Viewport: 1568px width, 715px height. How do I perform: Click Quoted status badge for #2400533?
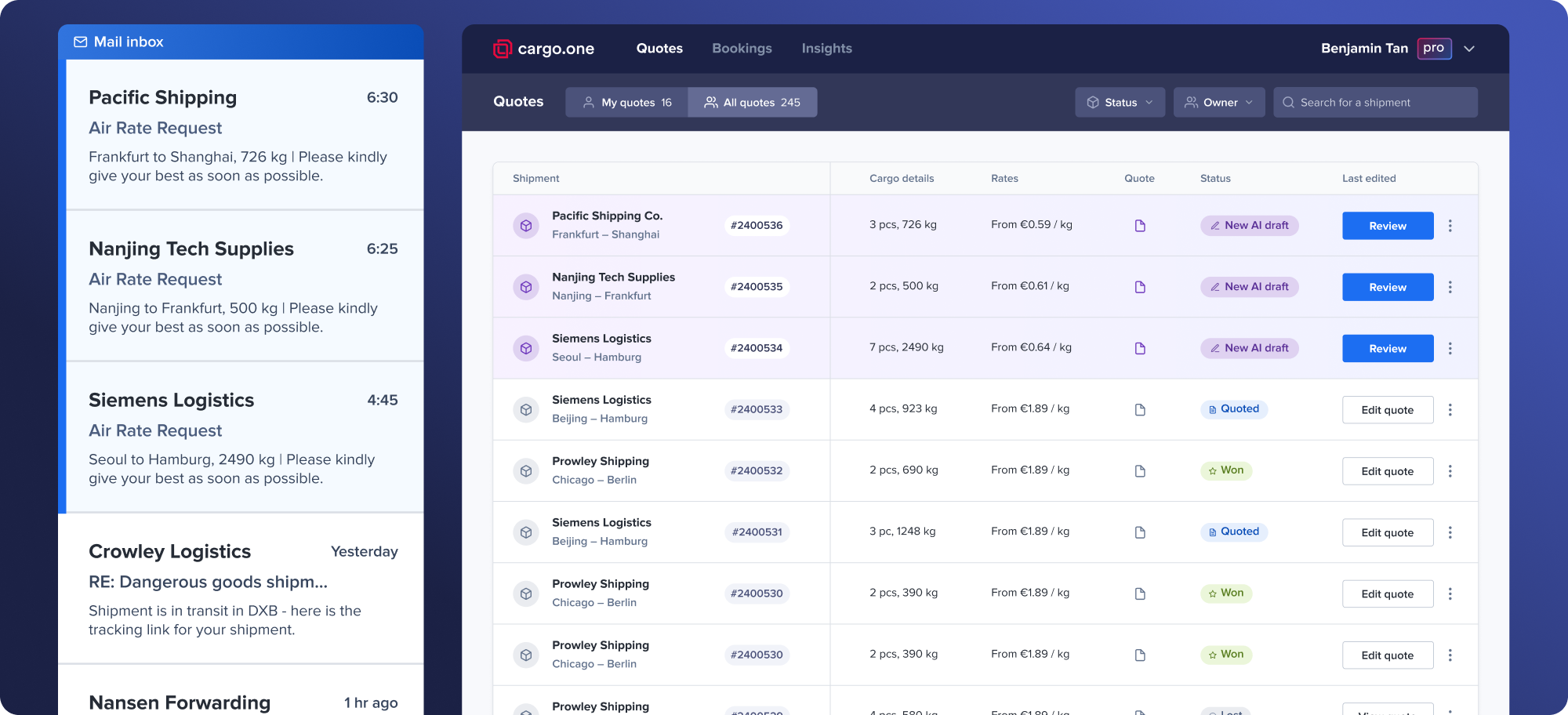[x=1234, y=409]
